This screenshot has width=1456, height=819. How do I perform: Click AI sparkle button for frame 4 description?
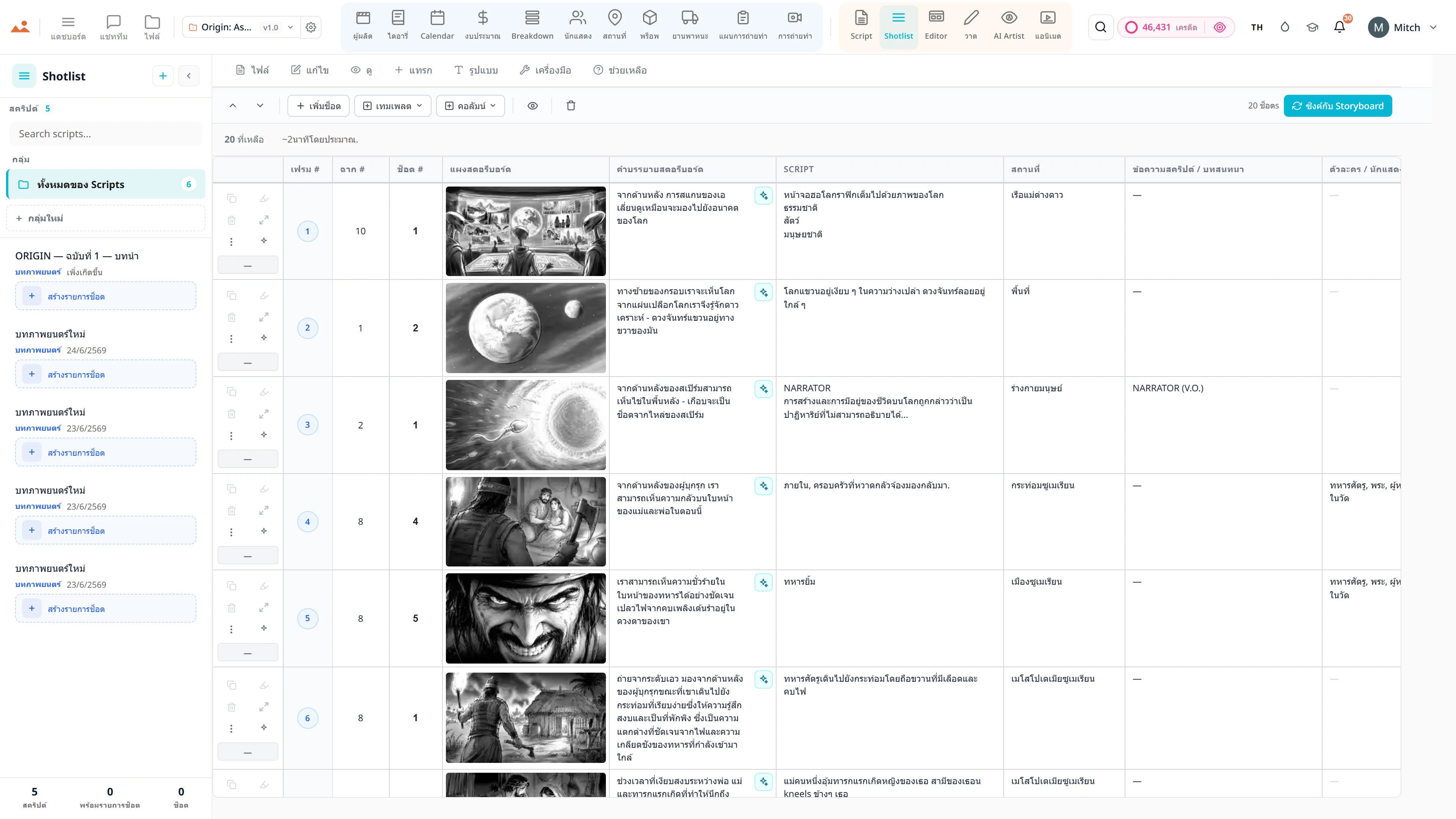(764, 486)
